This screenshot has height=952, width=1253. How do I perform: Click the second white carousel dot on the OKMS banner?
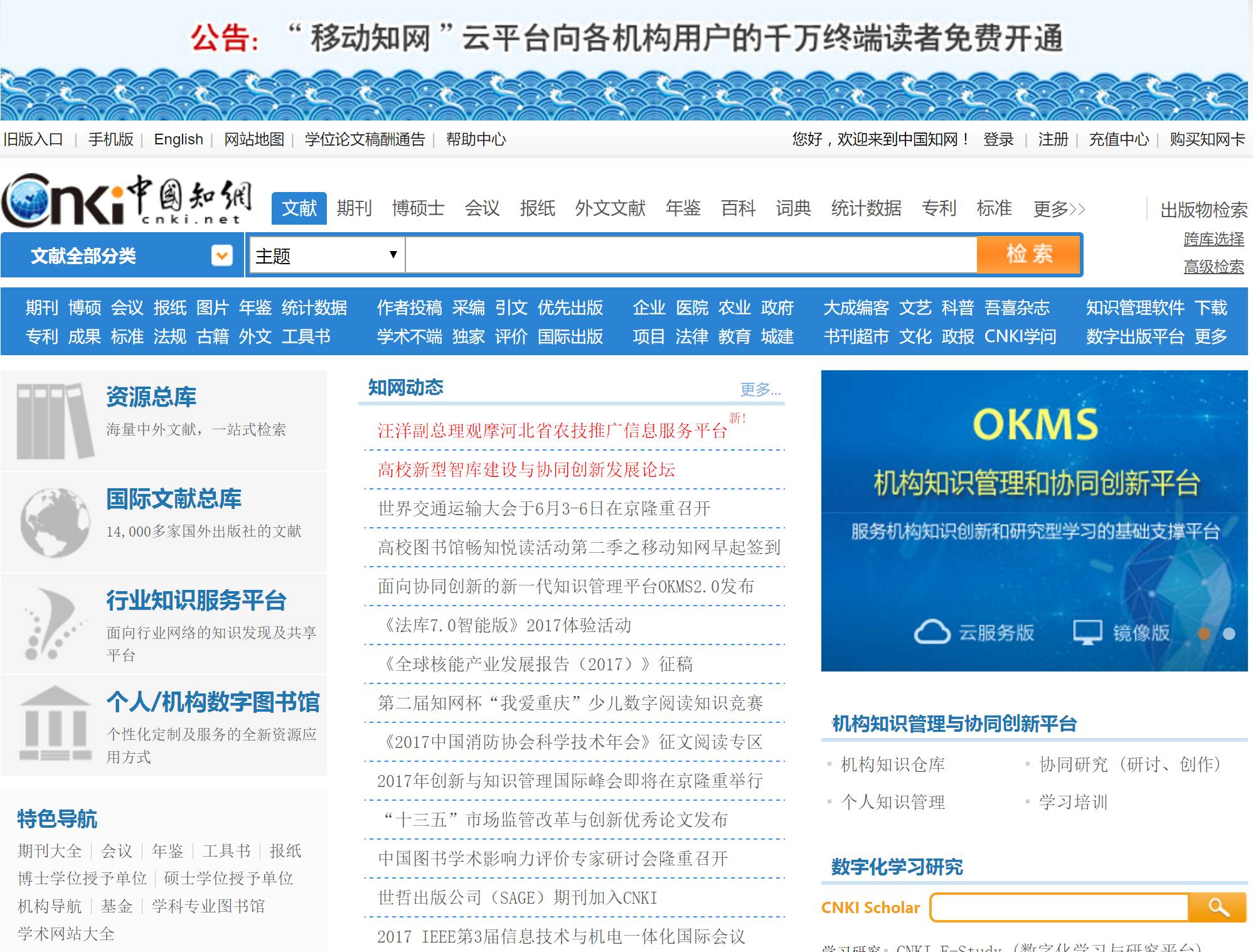[x=1229, y=634]
